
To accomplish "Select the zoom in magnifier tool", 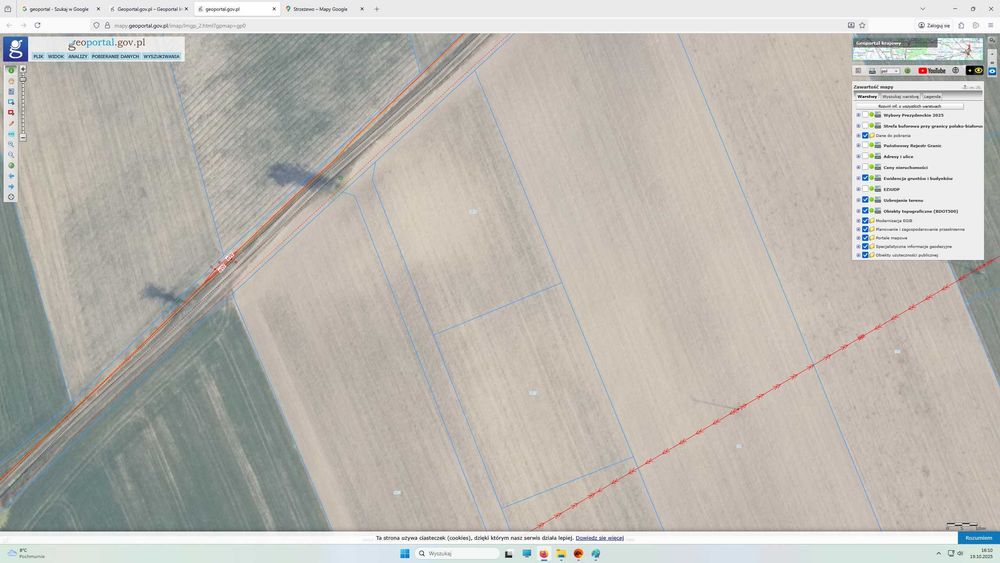I will click(11, 144).
